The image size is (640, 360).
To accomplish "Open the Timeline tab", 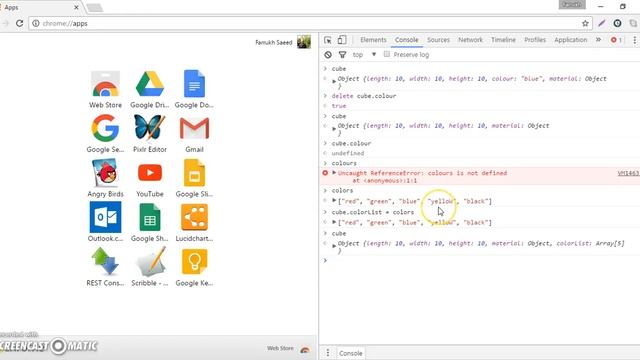I will click(x=503, y=40).
